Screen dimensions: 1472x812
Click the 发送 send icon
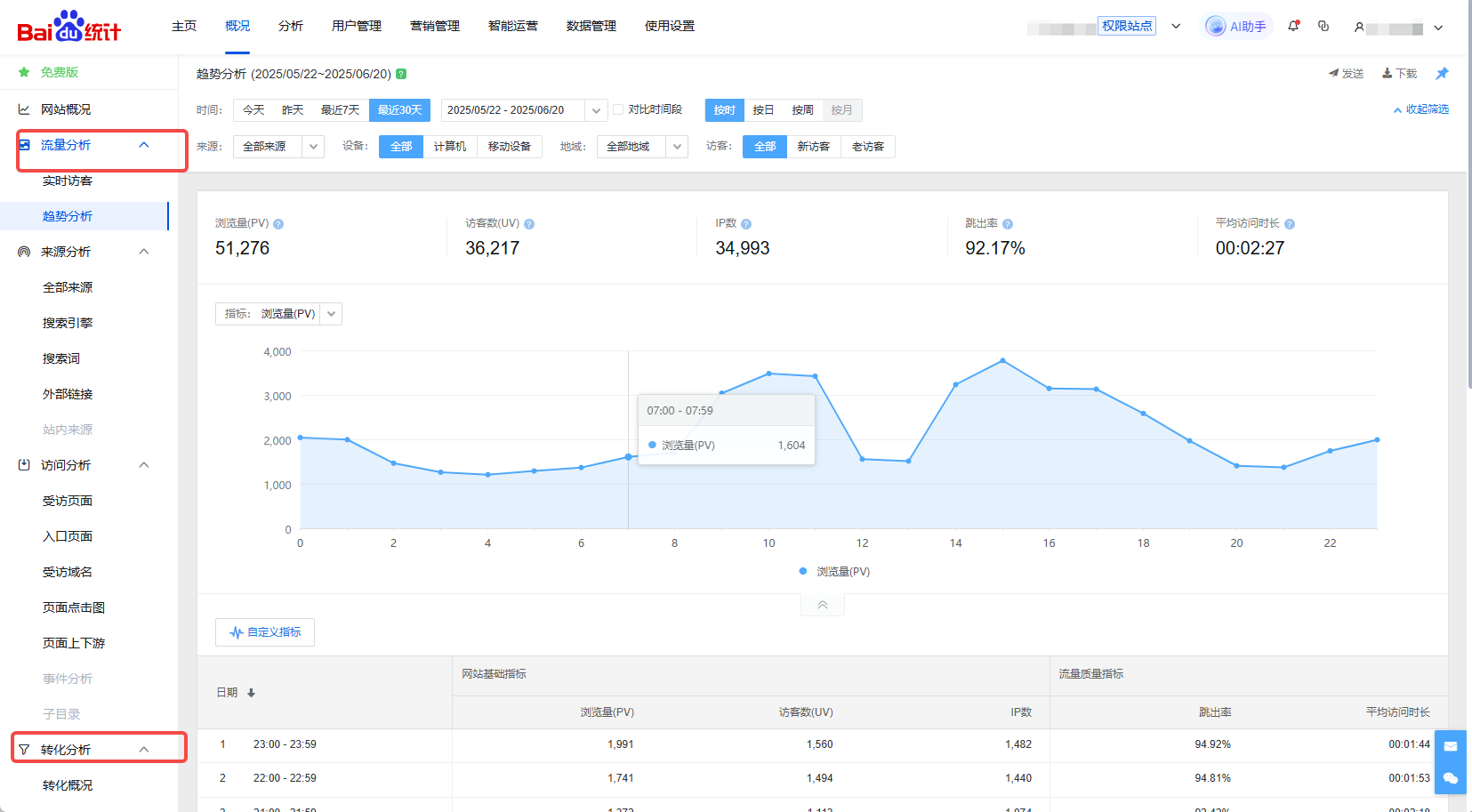(x=1333, y=74)
